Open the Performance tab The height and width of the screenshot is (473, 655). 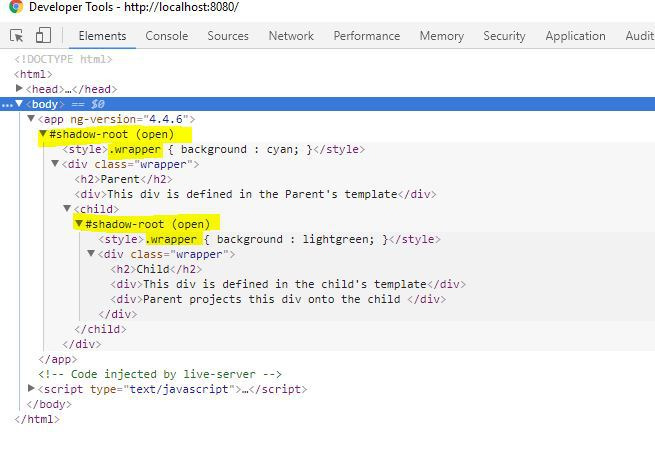367,36
